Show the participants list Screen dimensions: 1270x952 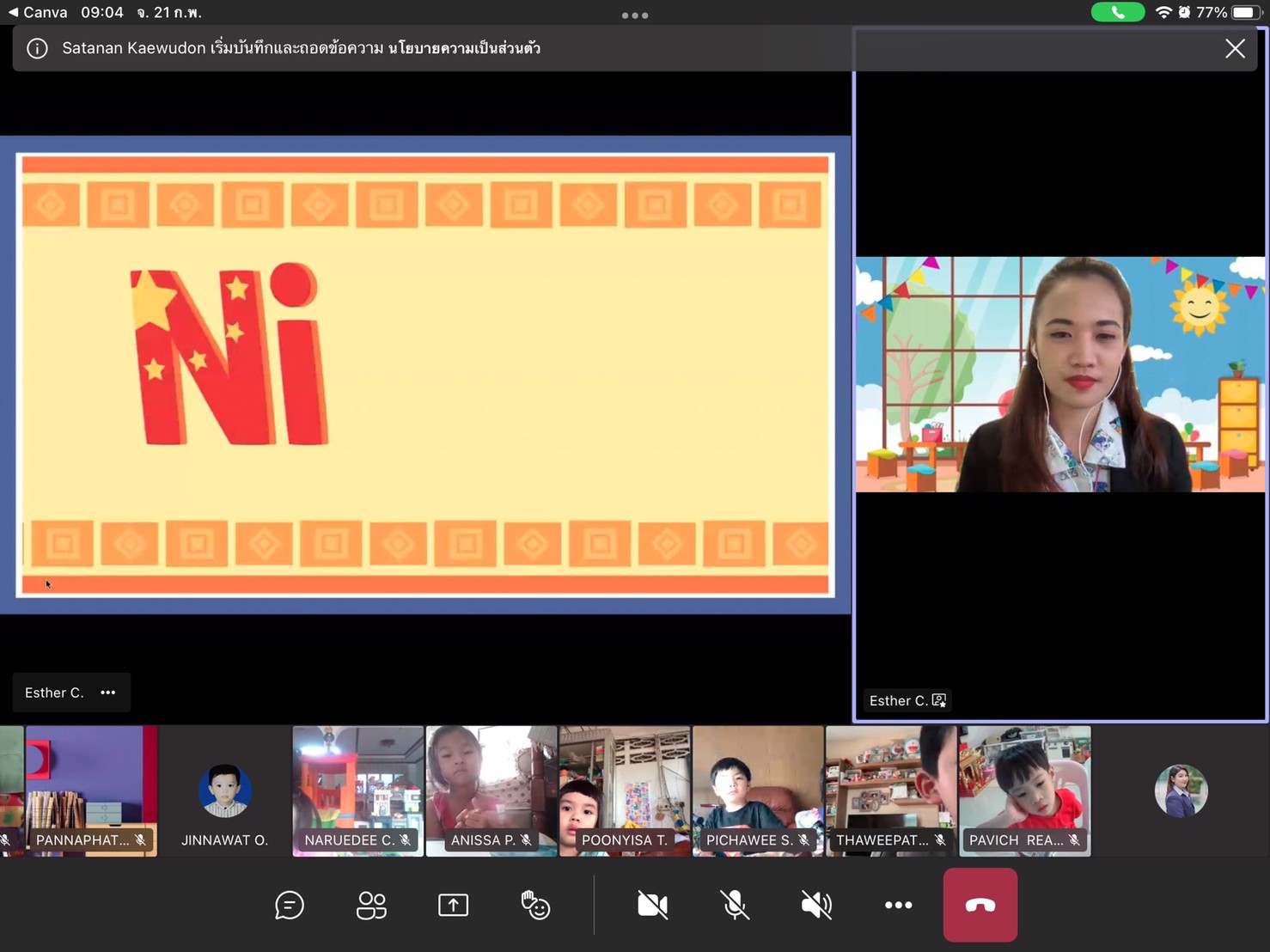click(x=371, y=905)
